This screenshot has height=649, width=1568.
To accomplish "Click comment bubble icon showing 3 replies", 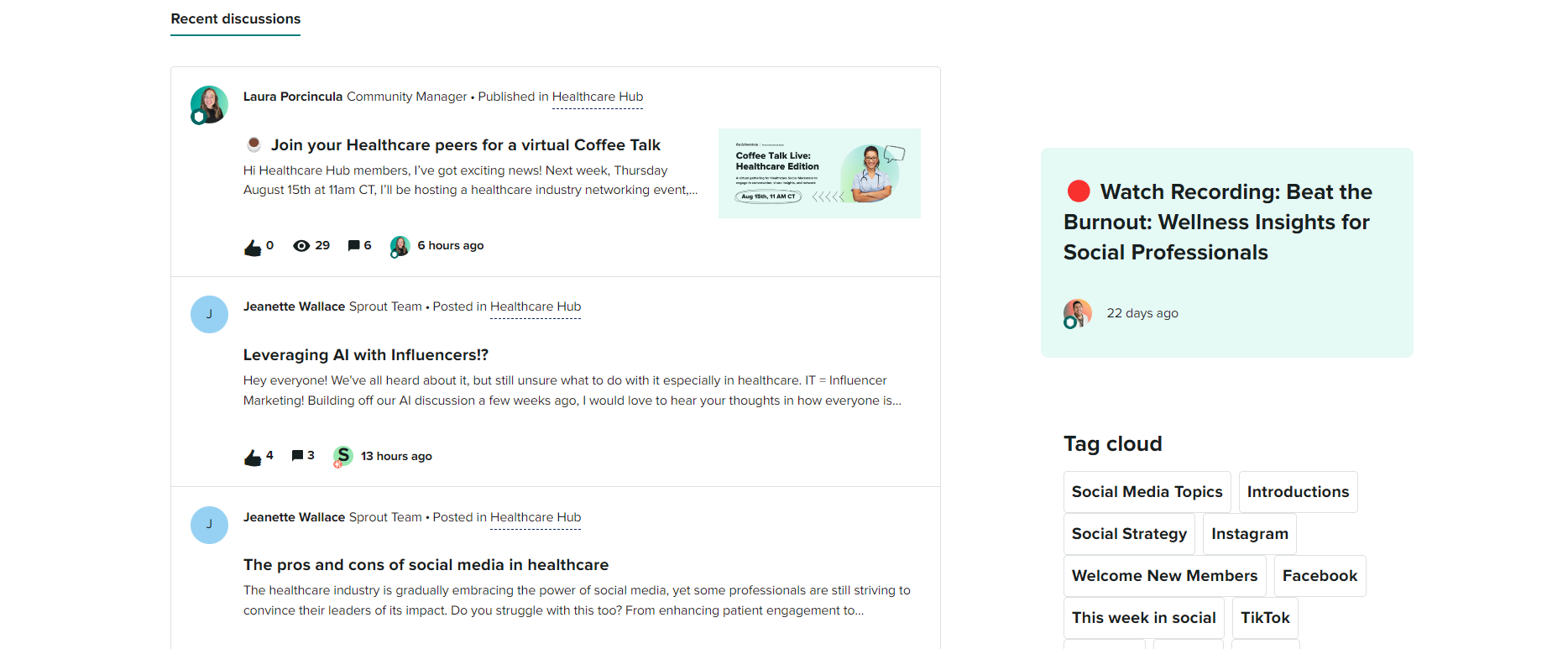I will point(297,455).
